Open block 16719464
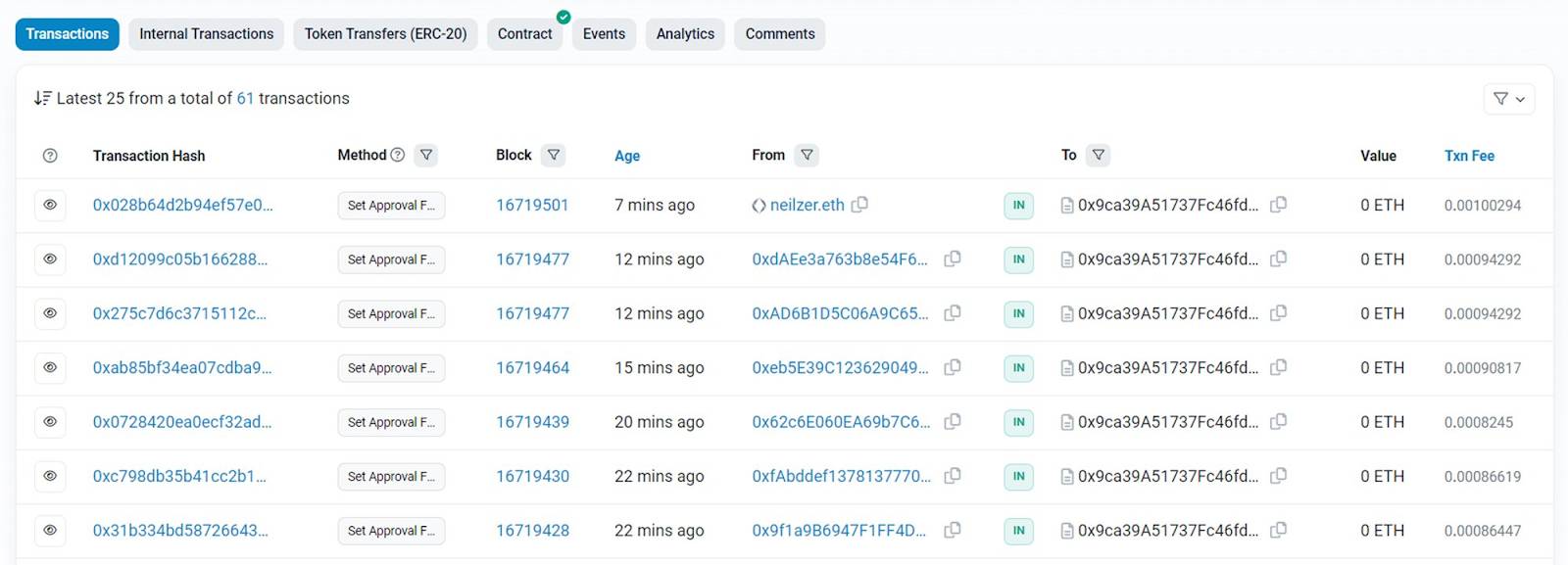 (532, 368)
